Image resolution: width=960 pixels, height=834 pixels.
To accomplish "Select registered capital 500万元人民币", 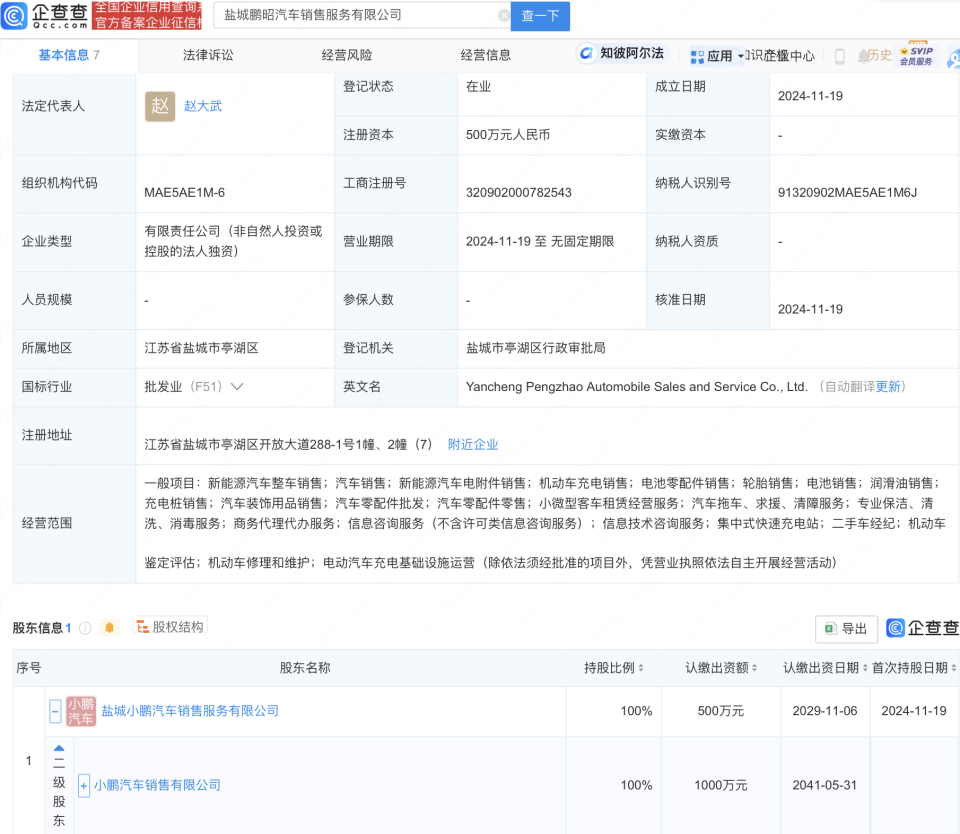I will pos(508,135).
